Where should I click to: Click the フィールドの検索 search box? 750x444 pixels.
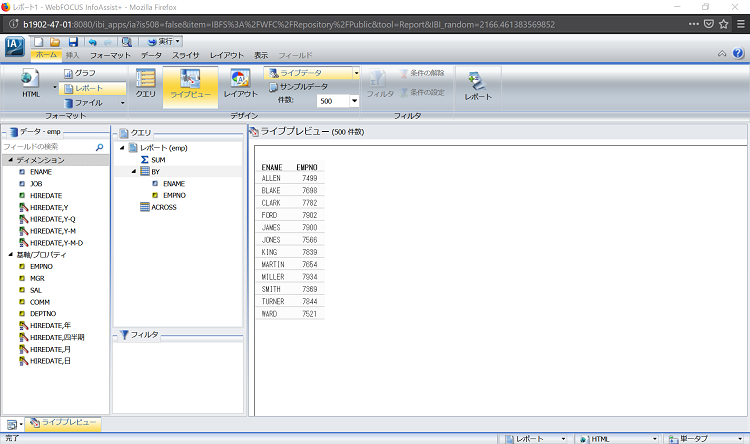point(48,147)
